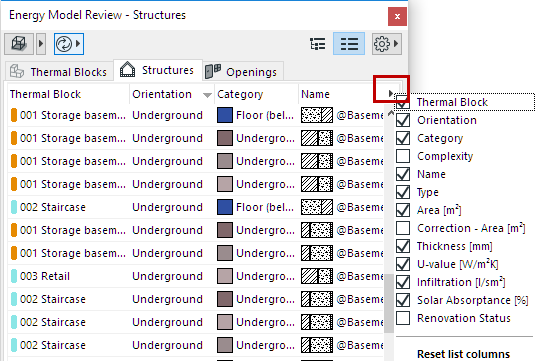Toggle the Type column checkbox
This screenshot has height=361, width=540.
[403, 192]
